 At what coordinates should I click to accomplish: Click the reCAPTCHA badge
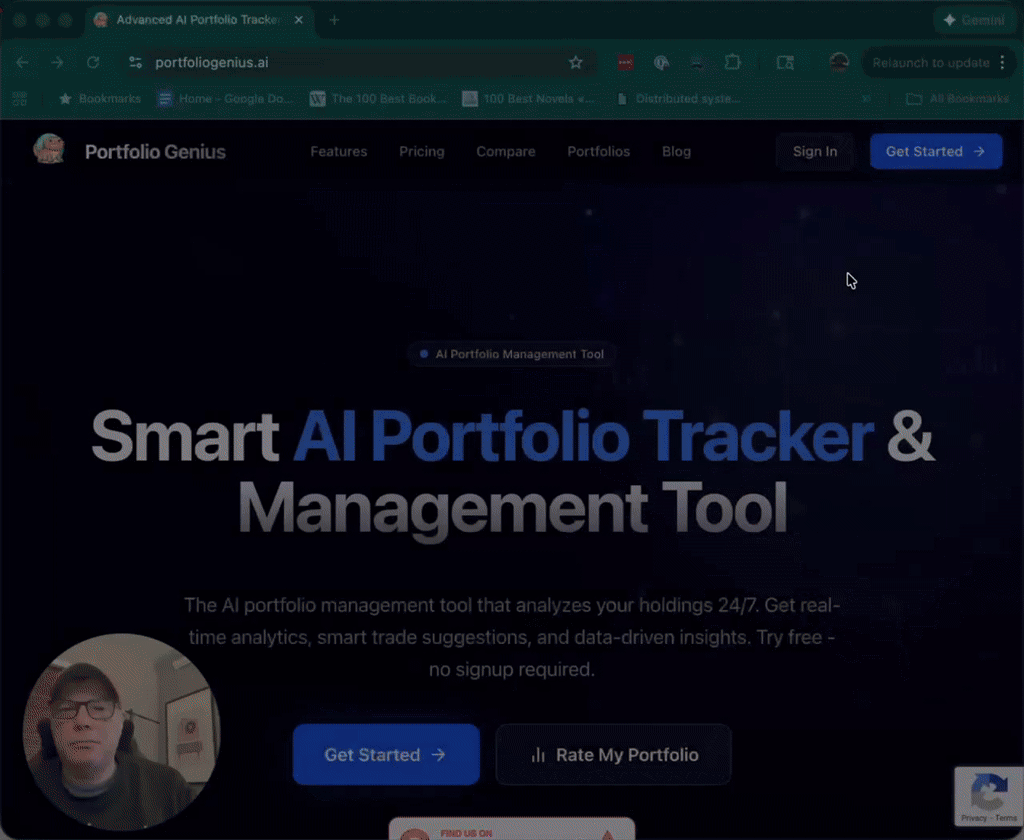989,796
